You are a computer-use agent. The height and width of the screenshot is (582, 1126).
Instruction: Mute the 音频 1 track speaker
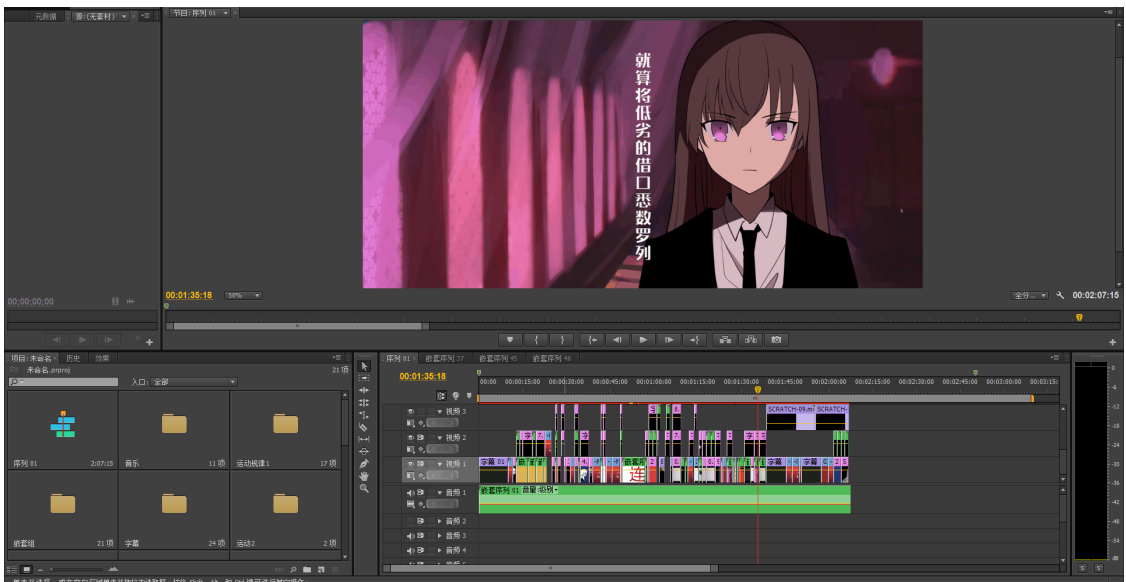pyautogui.click(x=411, y=493)
